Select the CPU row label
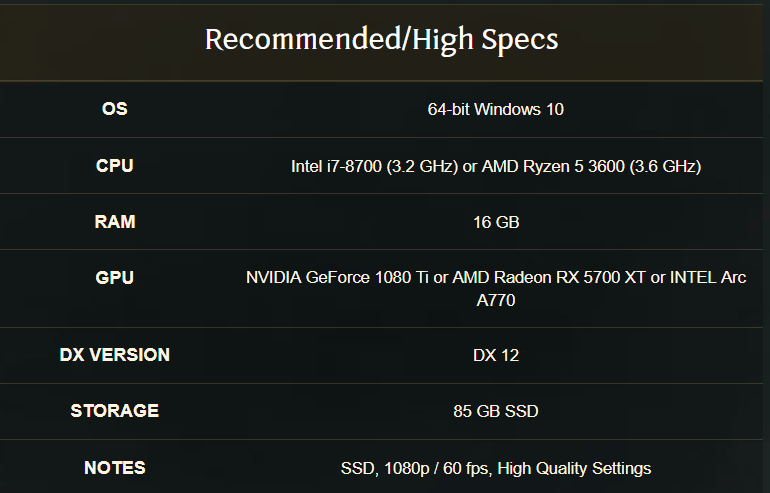Viewport: 770px width, 493px height. point(115,165)
